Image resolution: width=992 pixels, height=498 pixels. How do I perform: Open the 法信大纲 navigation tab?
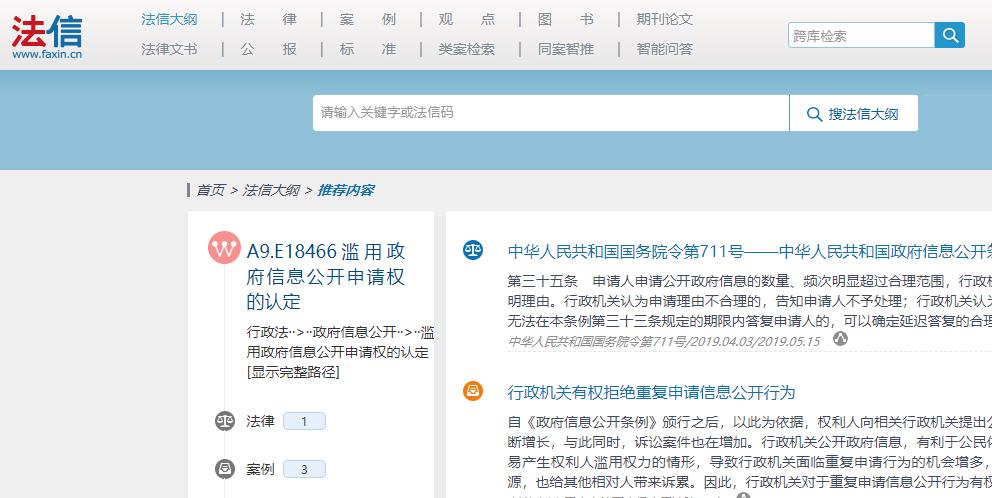[169, 20]
